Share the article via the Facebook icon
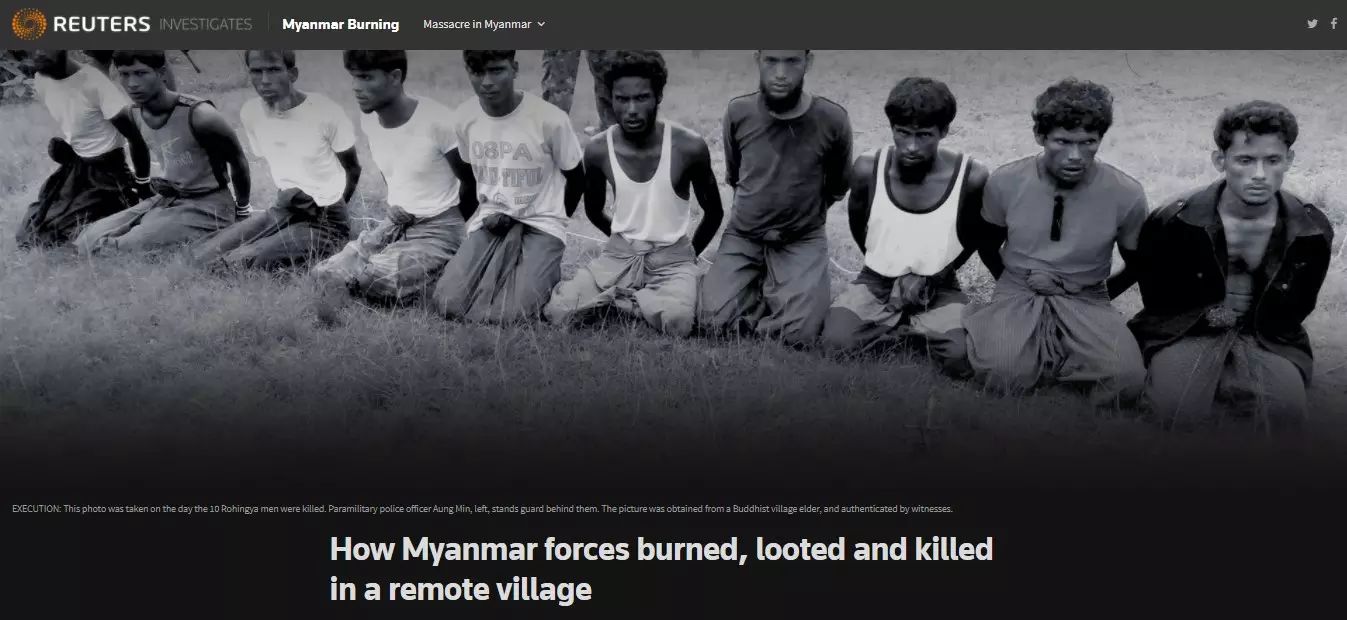1347x620 pixels. pyautogui.click(x=1334, y=24)
